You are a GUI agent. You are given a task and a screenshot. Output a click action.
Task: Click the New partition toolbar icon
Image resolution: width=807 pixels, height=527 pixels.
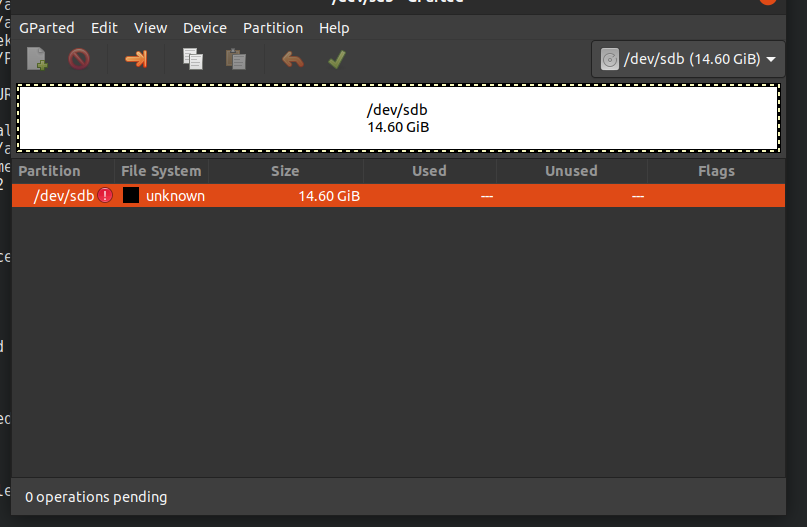pos(37,60)
